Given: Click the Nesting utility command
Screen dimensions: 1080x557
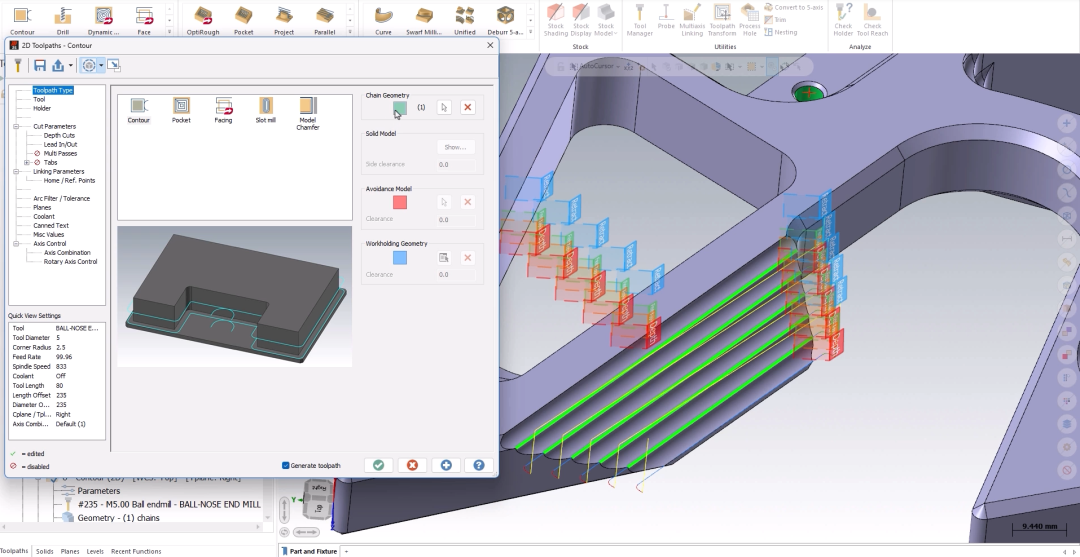Looking at the screenshot, I should point(780,32).
